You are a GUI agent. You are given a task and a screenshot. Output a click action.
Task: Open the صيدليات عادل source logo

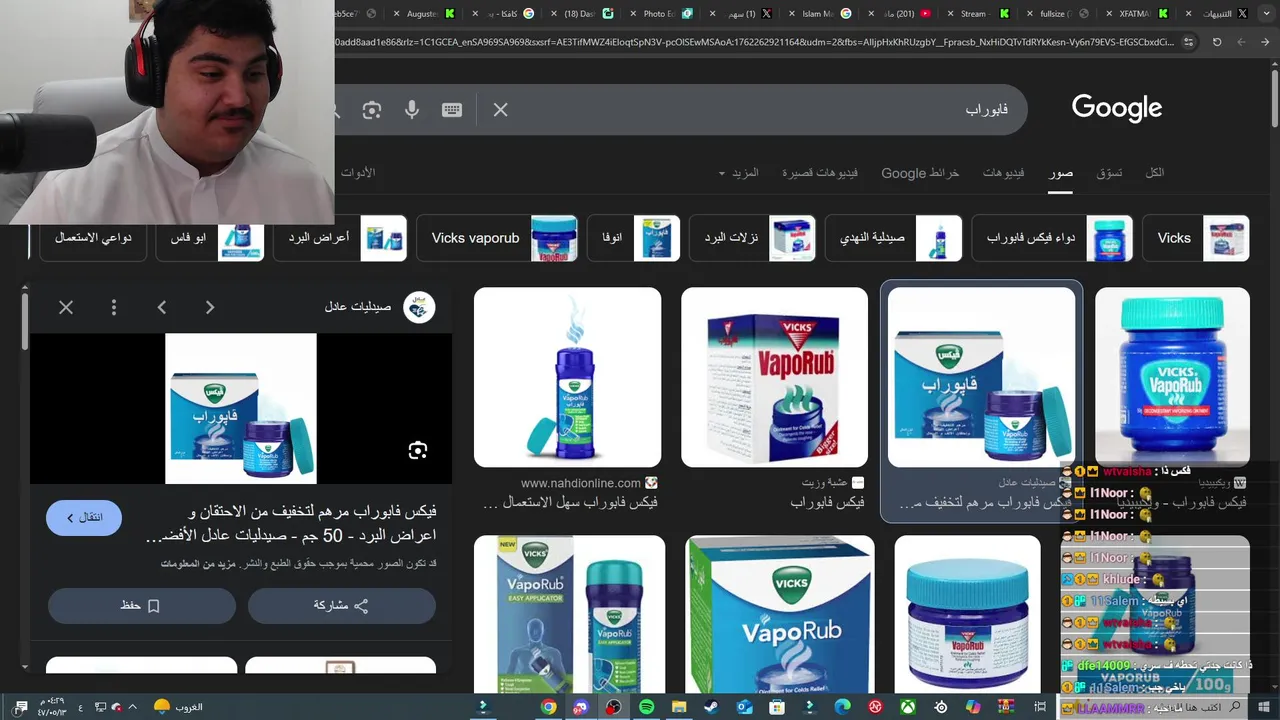419,307
